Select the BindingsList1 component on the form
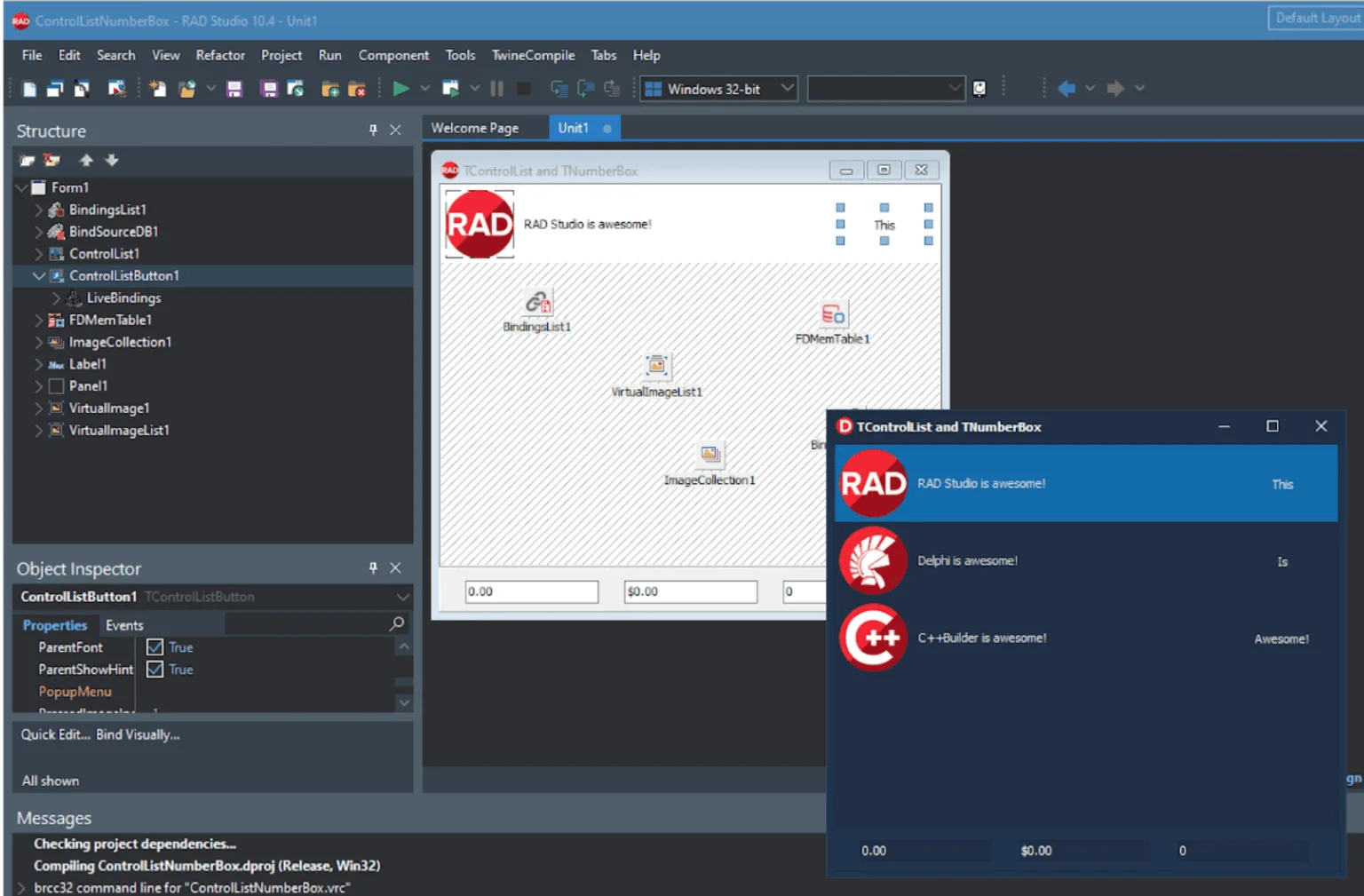1364x896 pixels. [537, 303]
